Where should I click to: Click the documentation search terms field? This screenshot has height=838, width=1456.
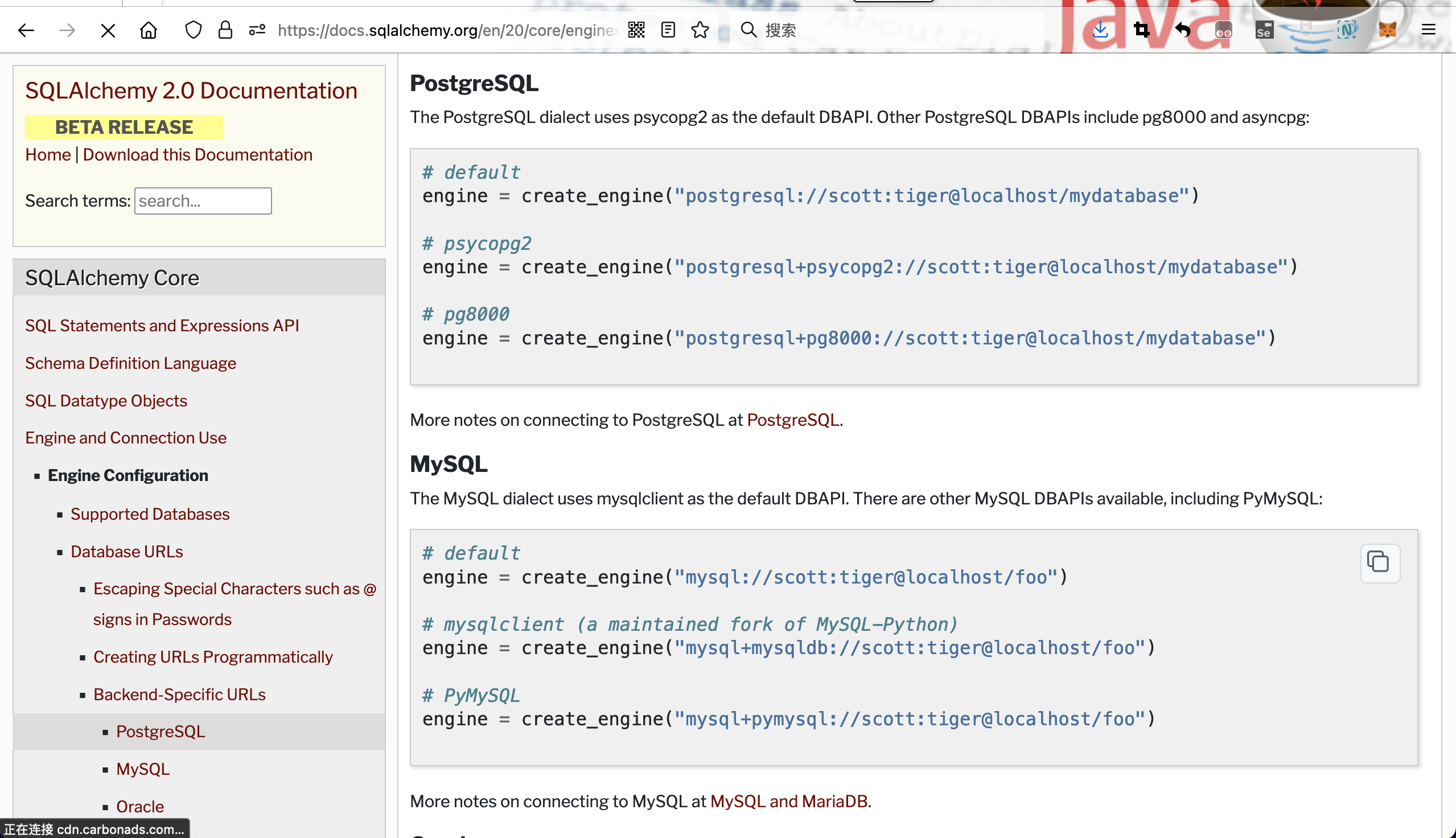pos(203,201)
